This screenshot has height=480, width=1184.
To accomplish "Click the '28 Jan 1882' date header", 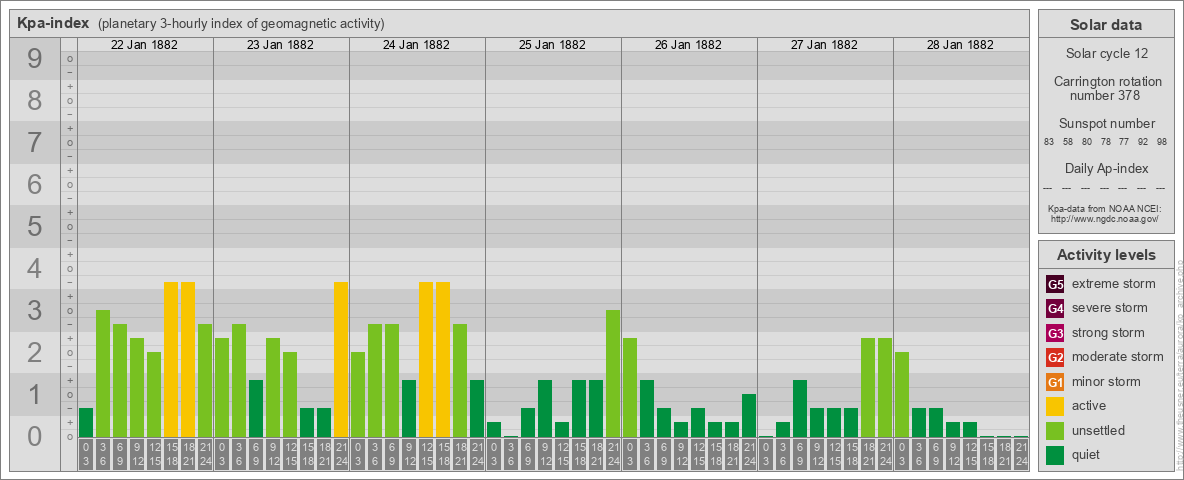I will tap(960, 45).
